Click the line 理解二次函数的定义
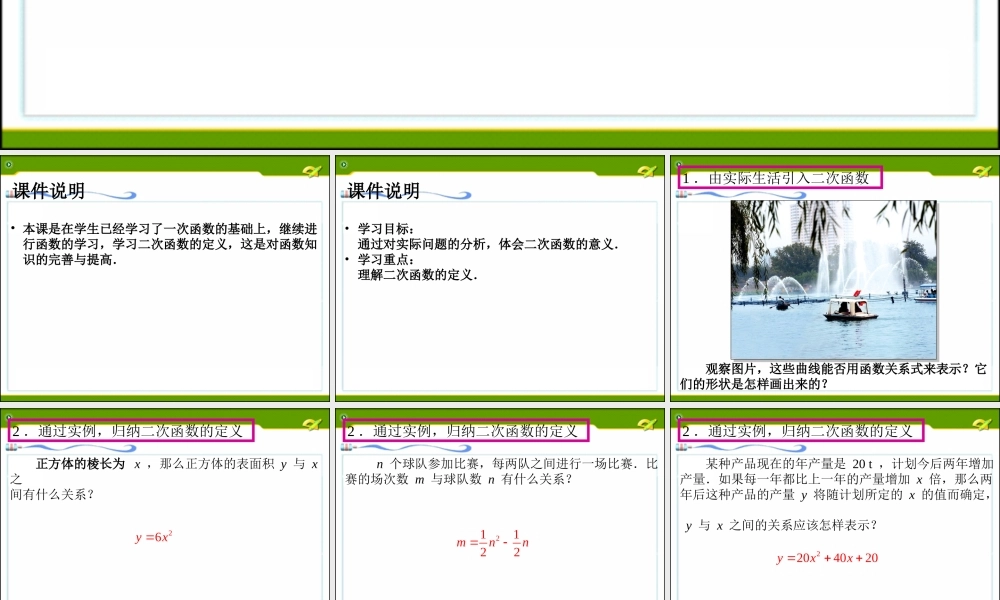This screenshot has height=600, width=1000. coord(418,275)
